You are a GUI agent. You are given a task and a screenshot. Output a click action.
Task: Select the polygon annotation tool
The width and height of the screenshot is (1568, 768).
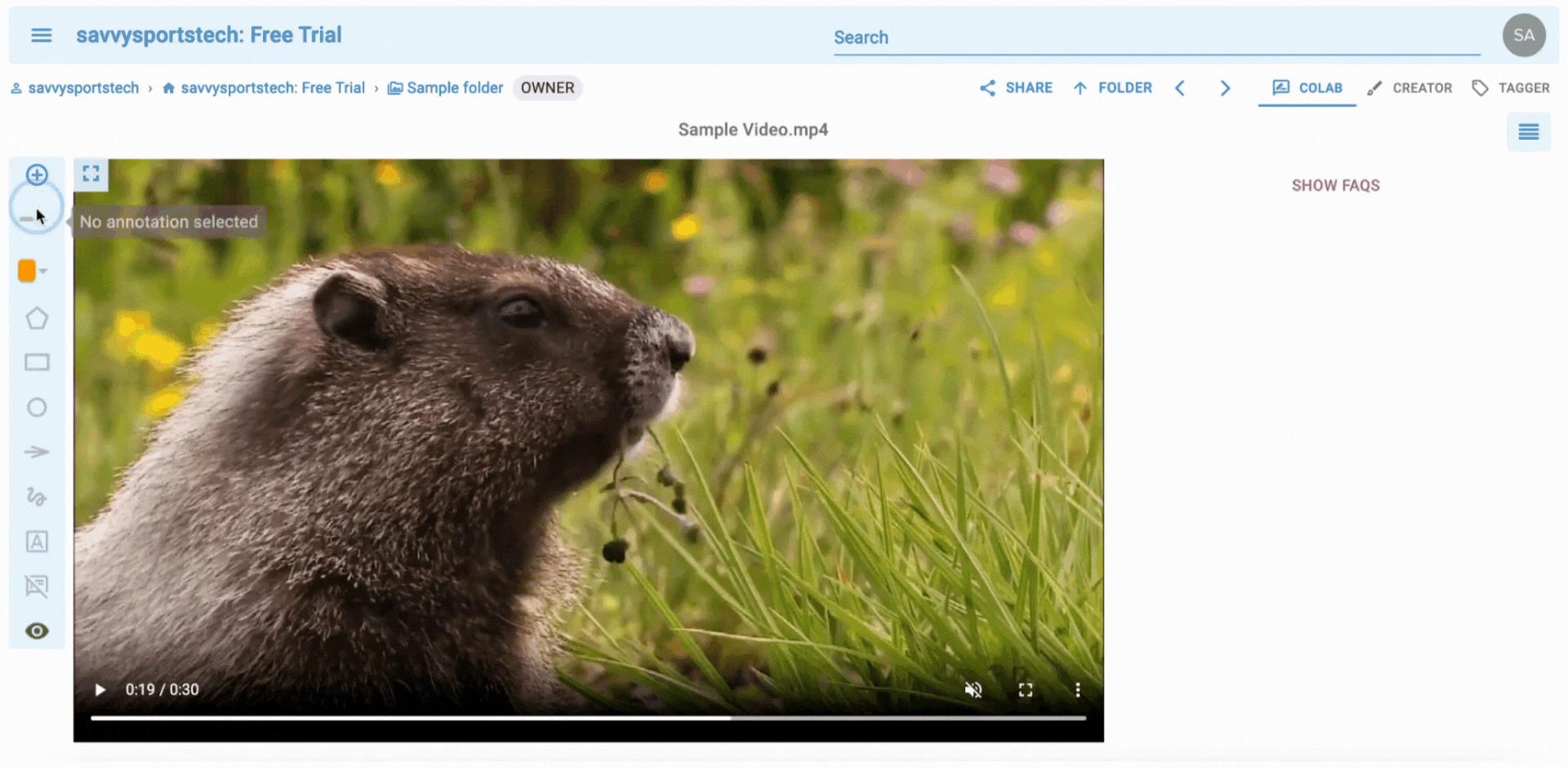[37, 319]
